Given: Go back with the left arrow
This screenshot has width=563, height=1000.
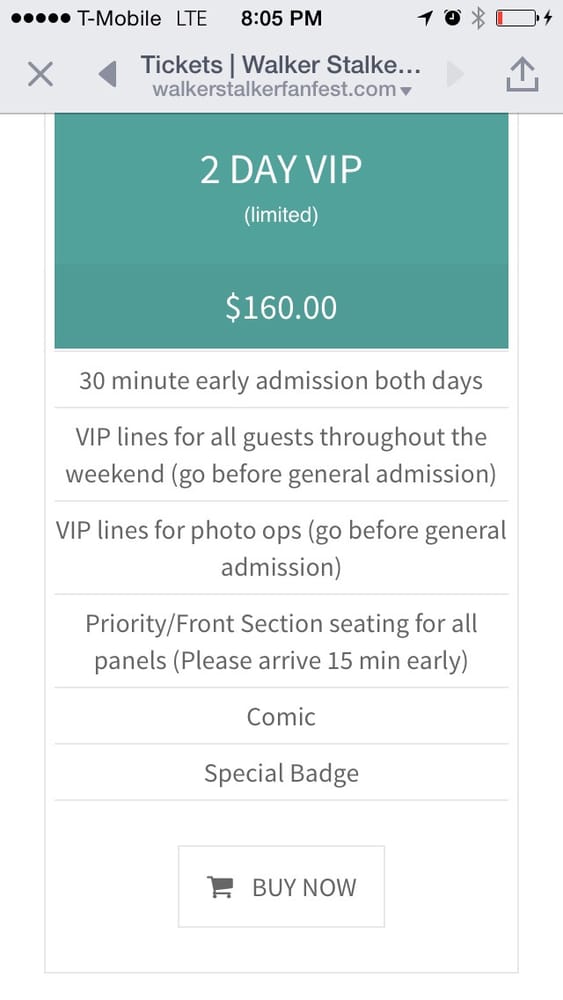Looking at the screenshot, I should click(x=108, y=75).
